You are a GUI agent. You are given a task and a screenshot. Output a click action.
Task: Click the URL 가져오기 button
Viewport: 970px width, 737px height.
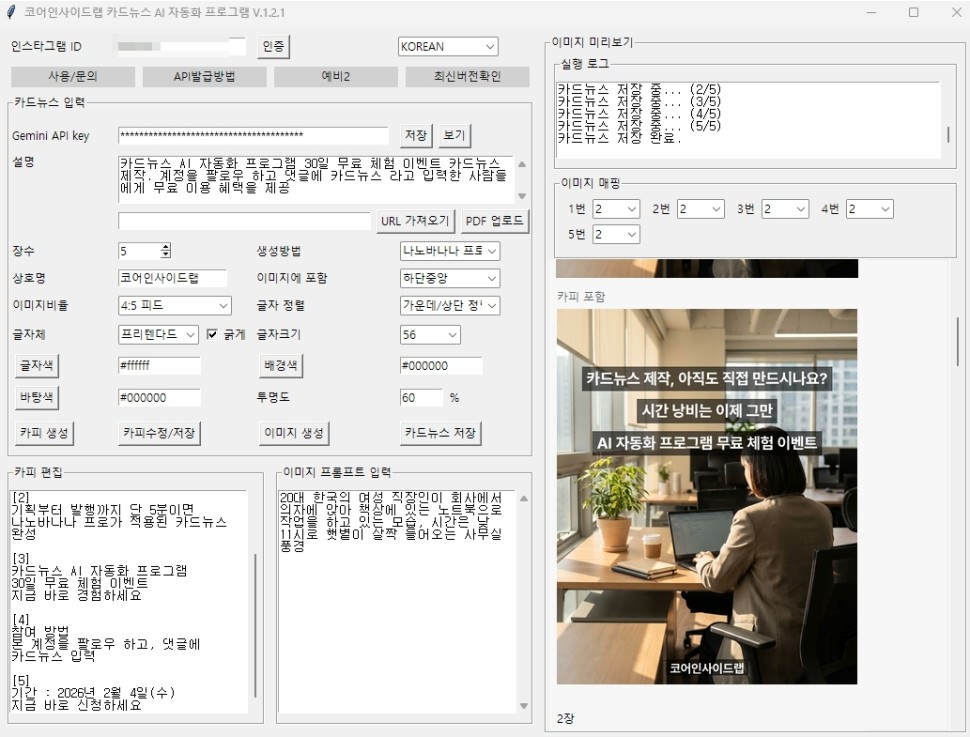pyautogui.click(x=415, y=221)
